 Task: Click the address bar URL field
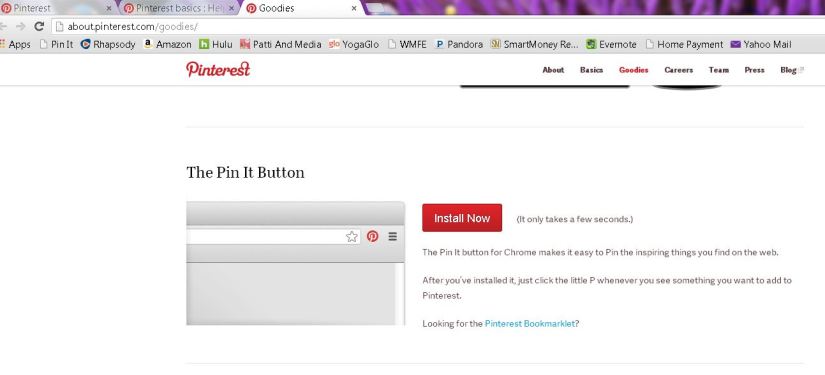point(437,26)
